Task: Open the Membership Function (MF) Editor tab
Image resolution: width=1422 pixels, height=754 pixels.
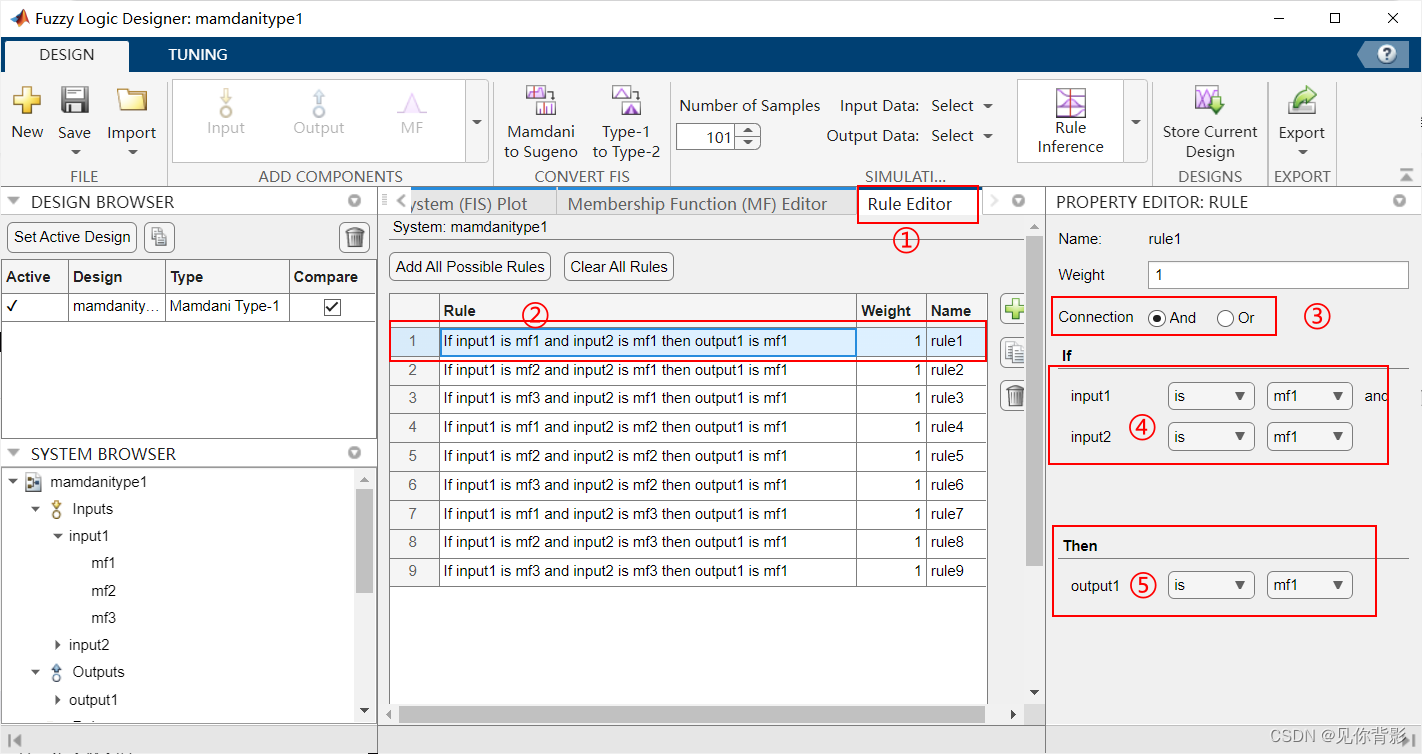Action: point(697,204)
